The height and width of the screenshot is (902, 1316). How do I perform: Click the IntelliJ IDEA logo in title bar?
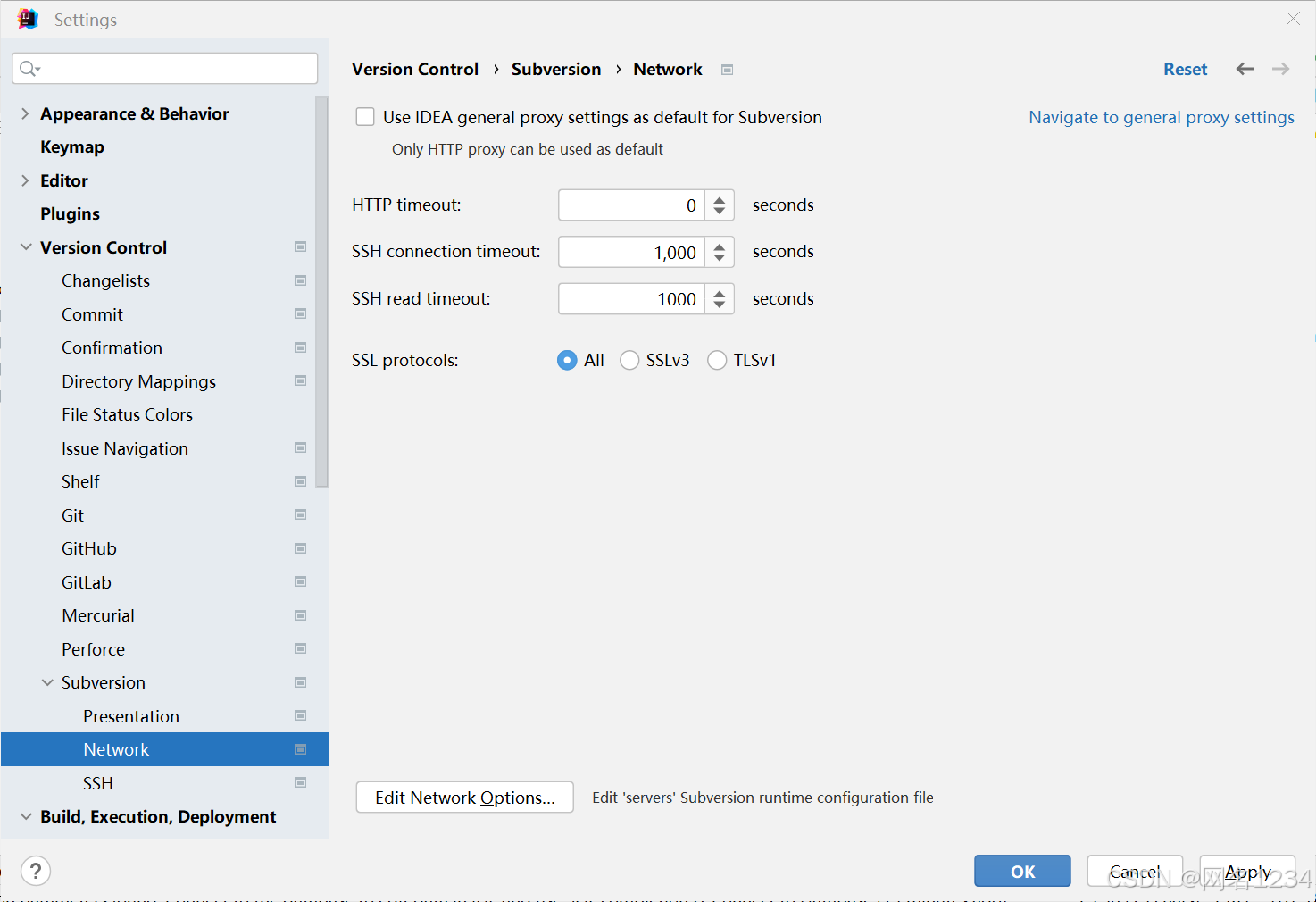[29, 19]
